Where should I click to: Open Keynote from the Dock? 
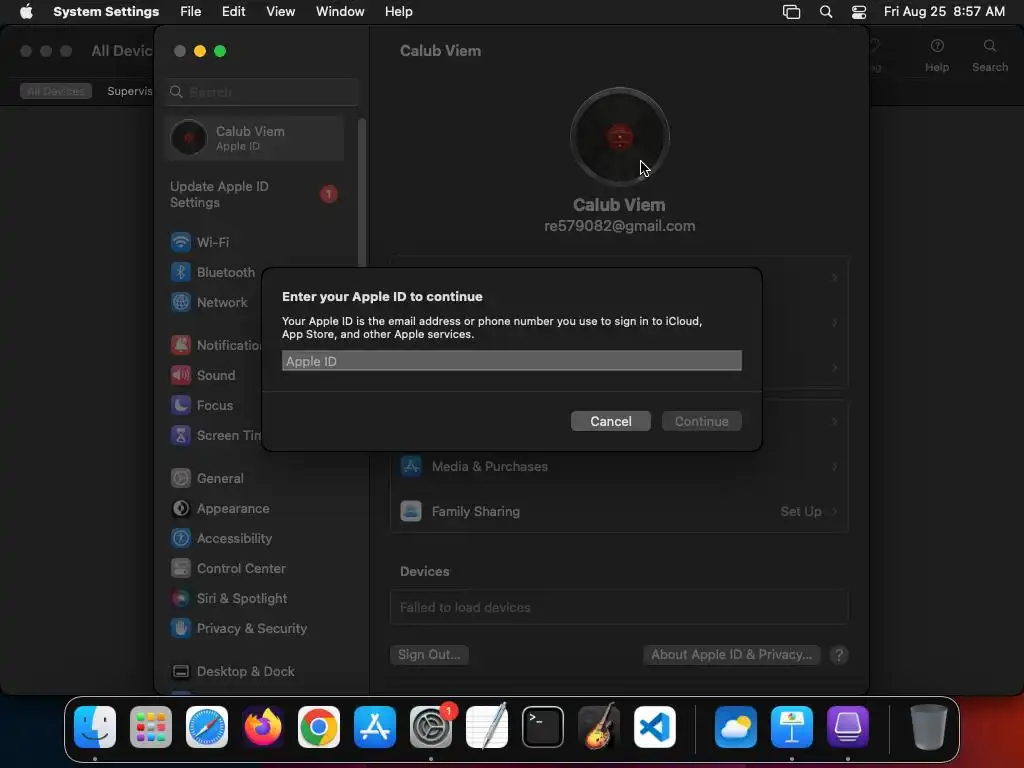click(792, 727)
